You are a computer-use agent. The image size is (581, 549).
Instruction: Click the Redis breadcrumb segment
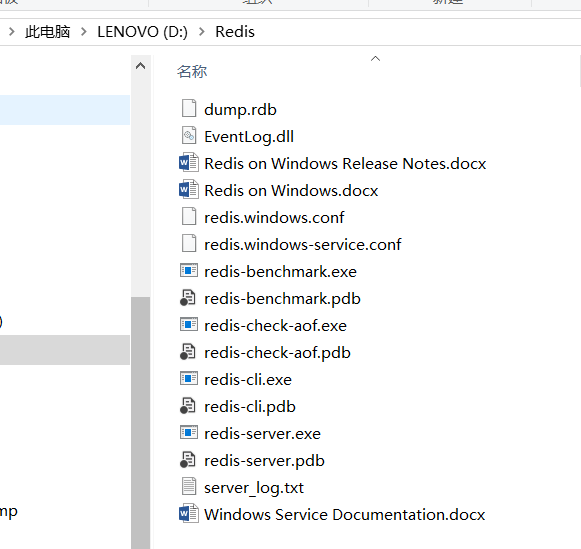pyautogui.click(x=235, y=32)
